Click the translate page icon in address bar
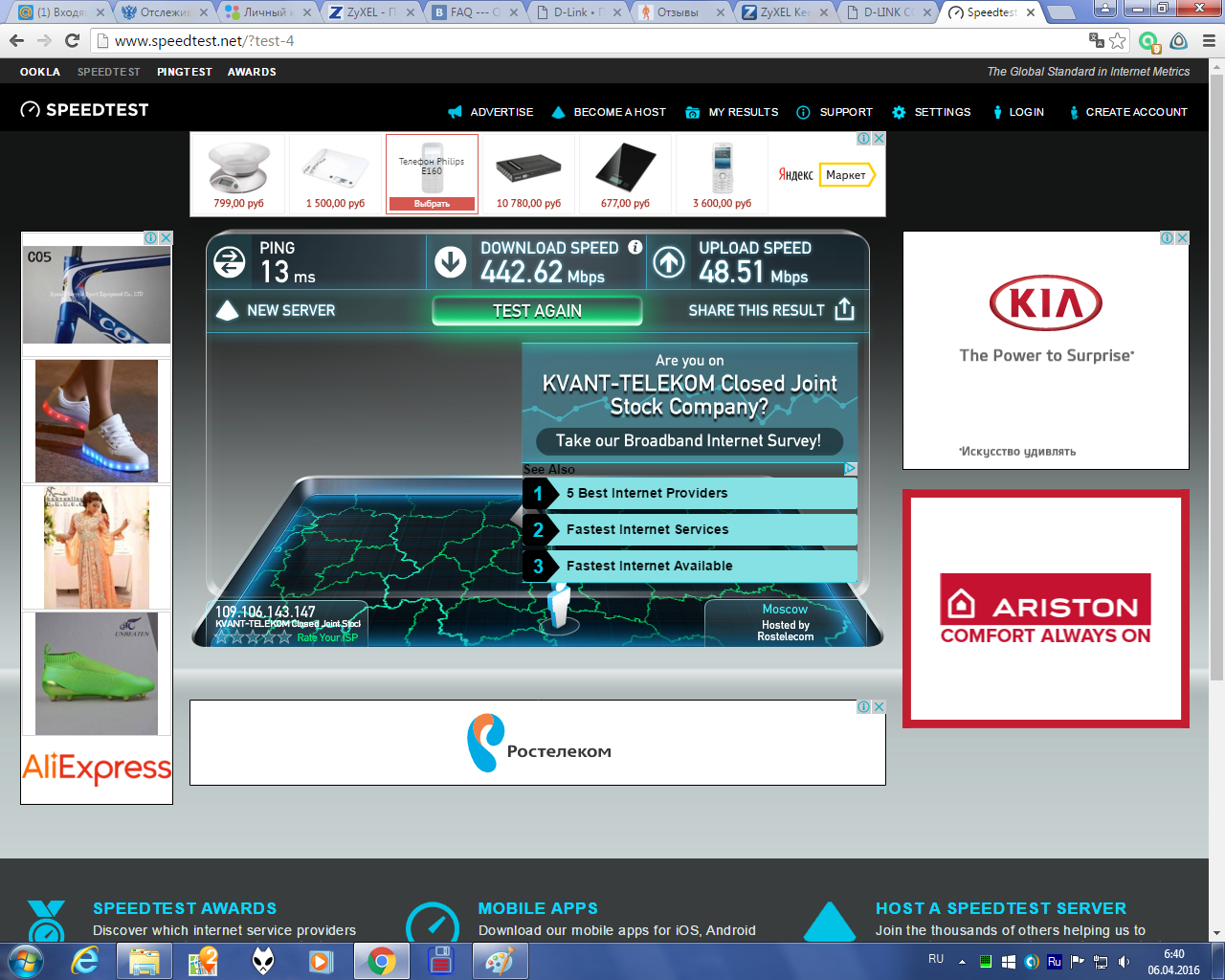The height and width of the screenshot is (980, 1225). point(1097,40)
